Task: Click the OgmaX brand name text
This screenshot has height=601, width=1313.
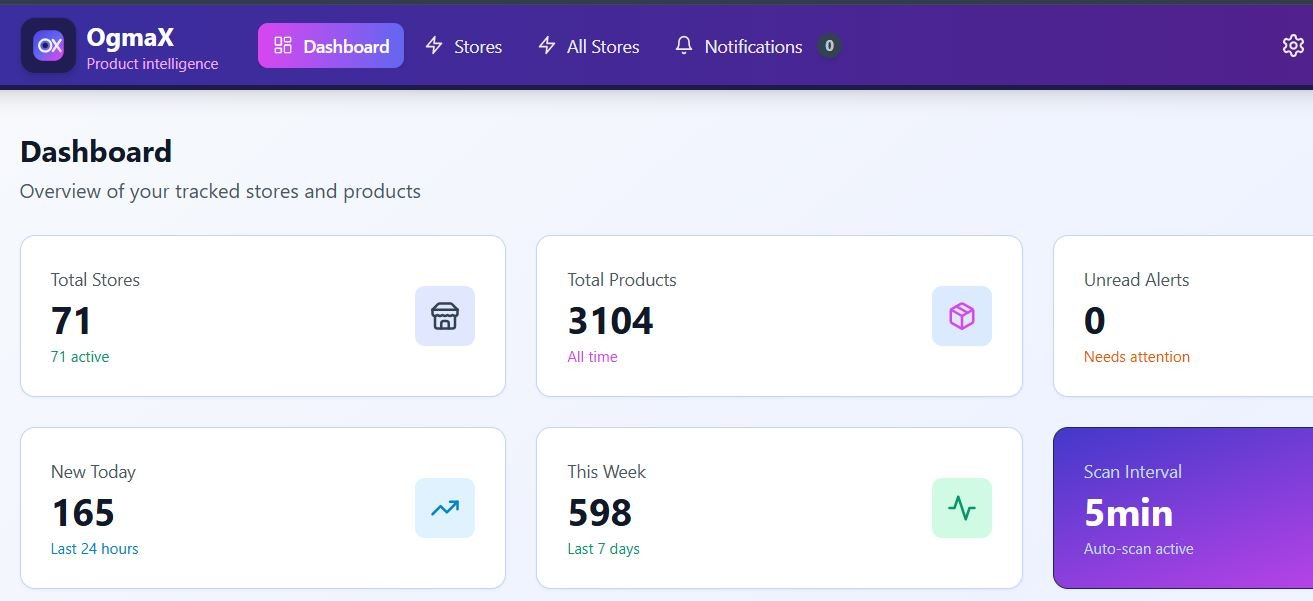Action: 130,37
